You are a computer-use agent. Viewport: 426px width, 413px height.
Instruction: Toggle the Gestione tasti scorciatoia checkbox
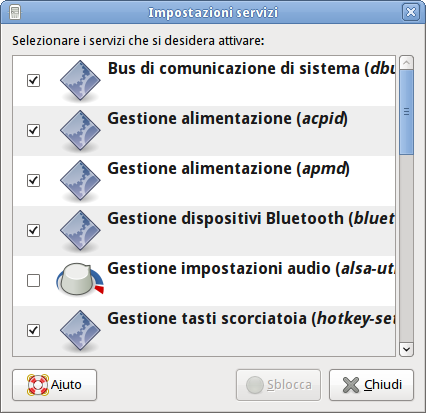coord(33,330)
